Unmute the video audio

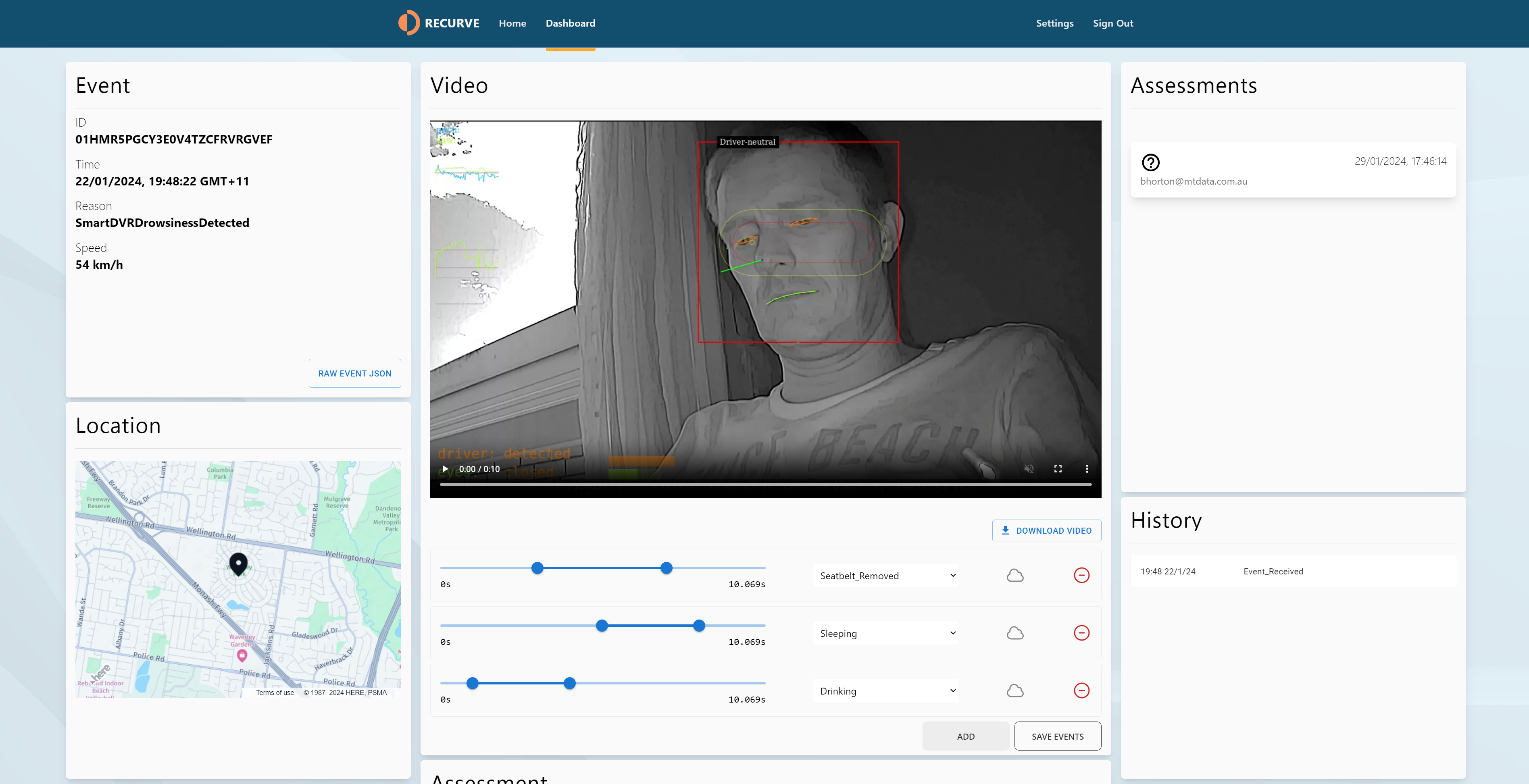1029,469
